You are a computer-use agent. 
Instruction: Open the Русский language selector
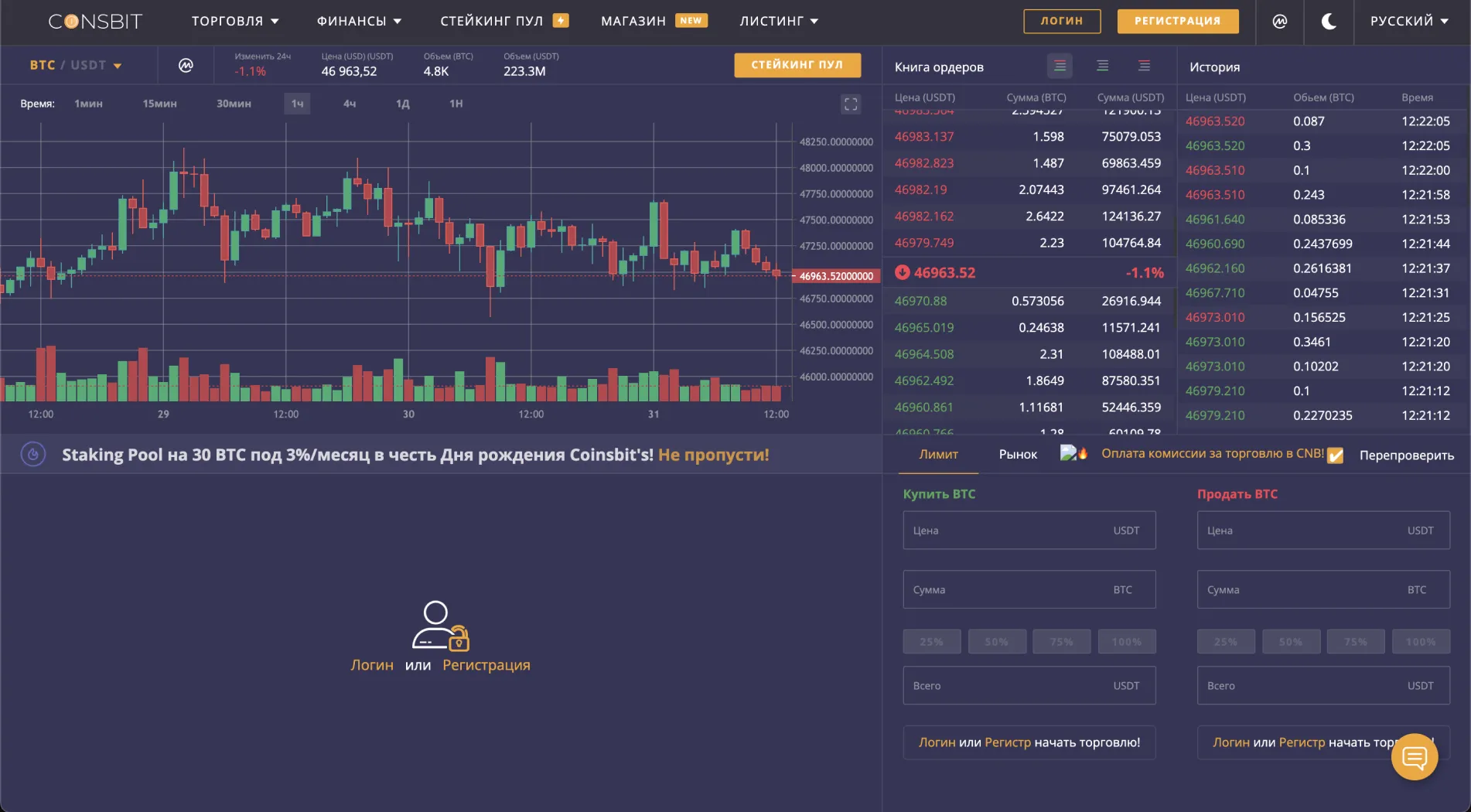(1409, 22)
